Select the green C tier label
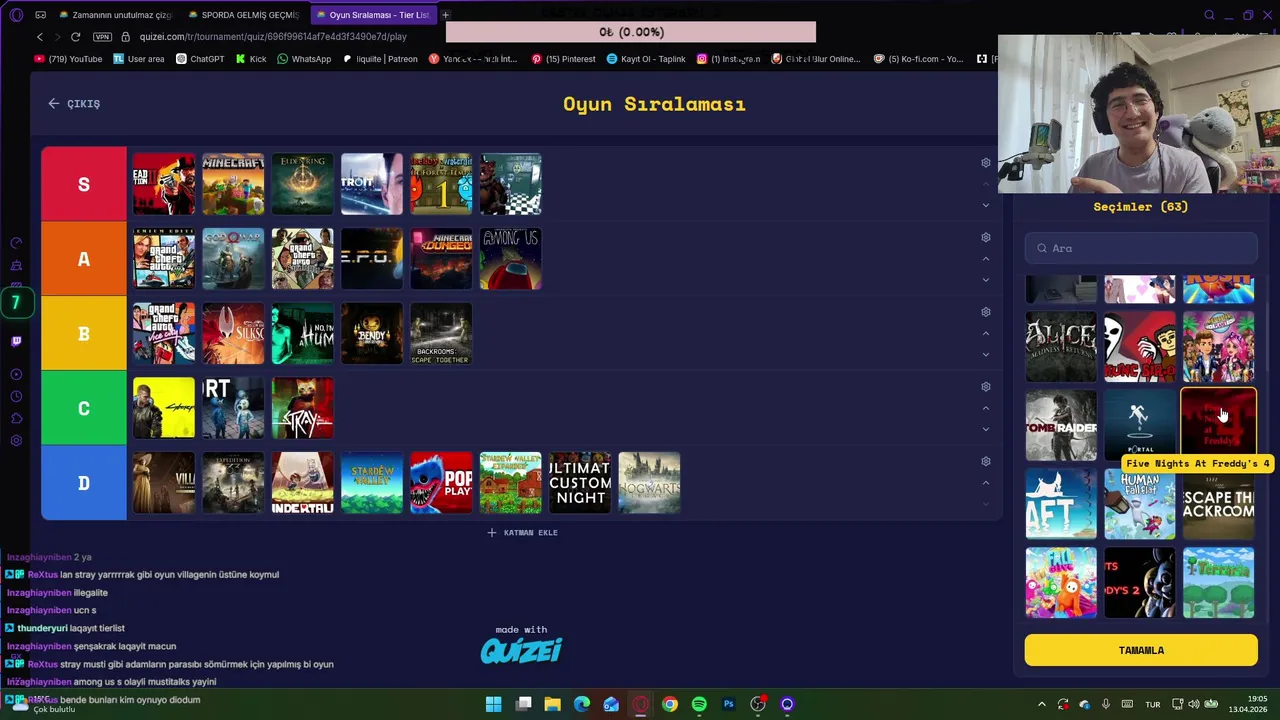 coord(84,408)
